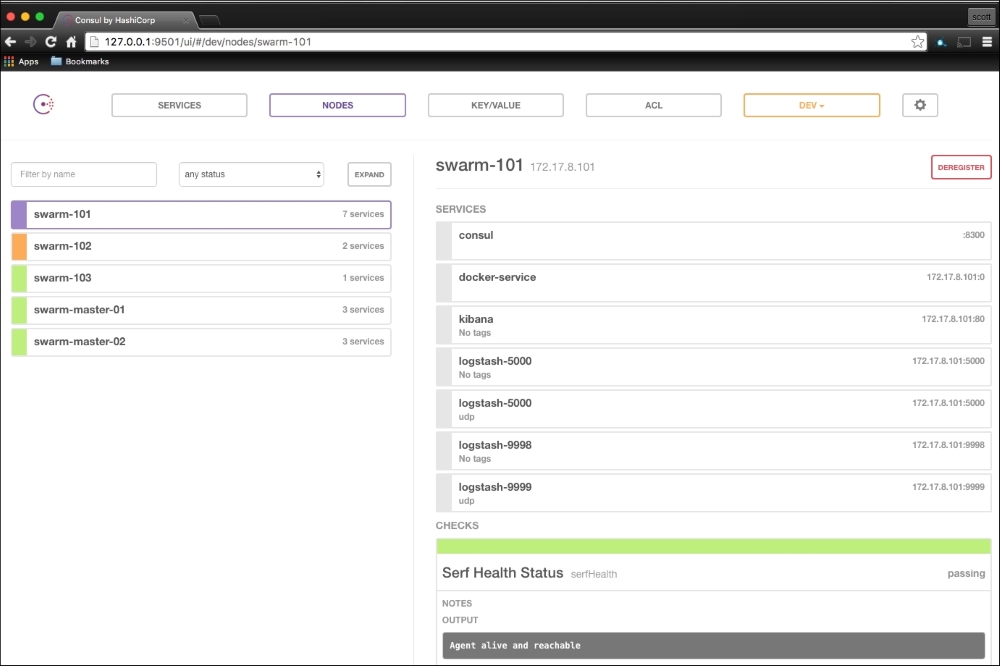Select the swarm-102 node
Viewport: 1000px width, 666px height.
200,246
